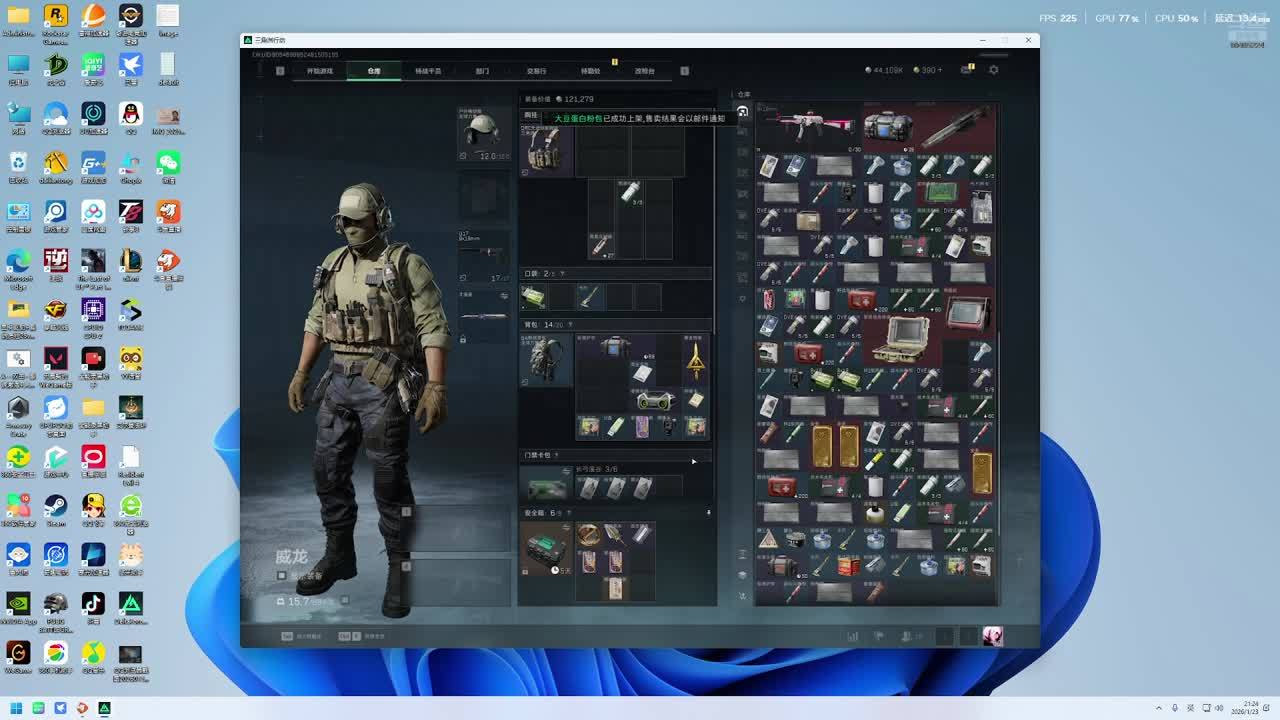1280x720 pixels.
Task: Click the player avatar at bottom right
Action: tap(992, 636)
